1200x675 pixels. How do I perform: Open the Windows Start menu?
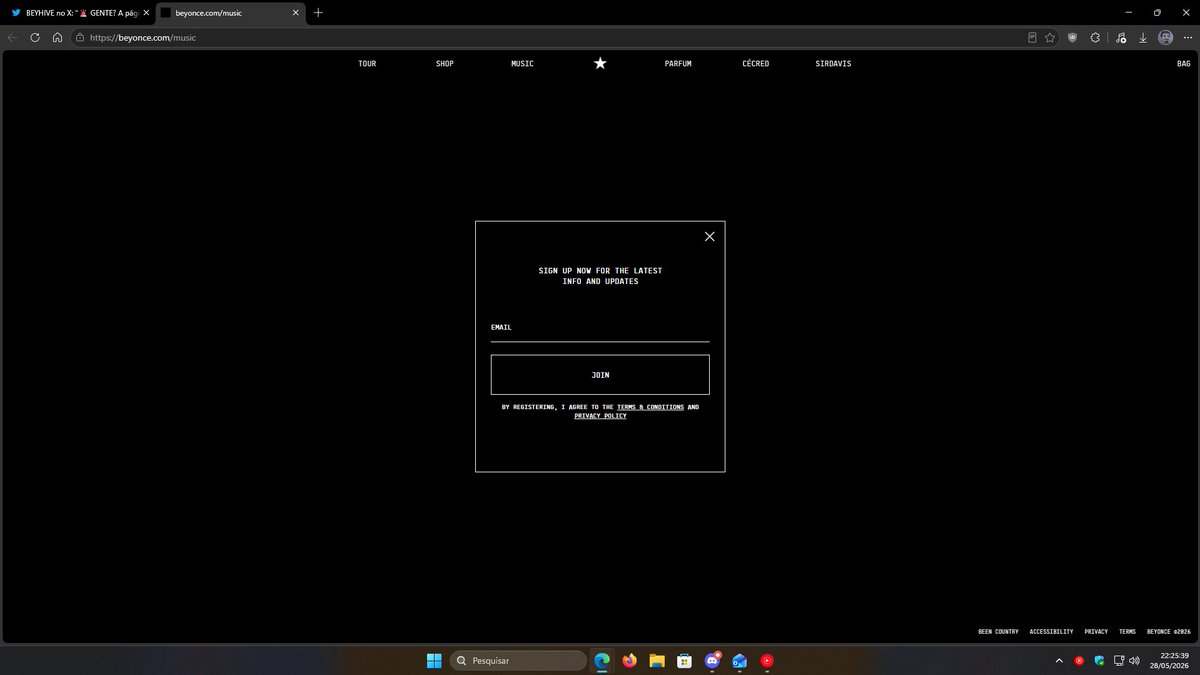coord(434,660)
